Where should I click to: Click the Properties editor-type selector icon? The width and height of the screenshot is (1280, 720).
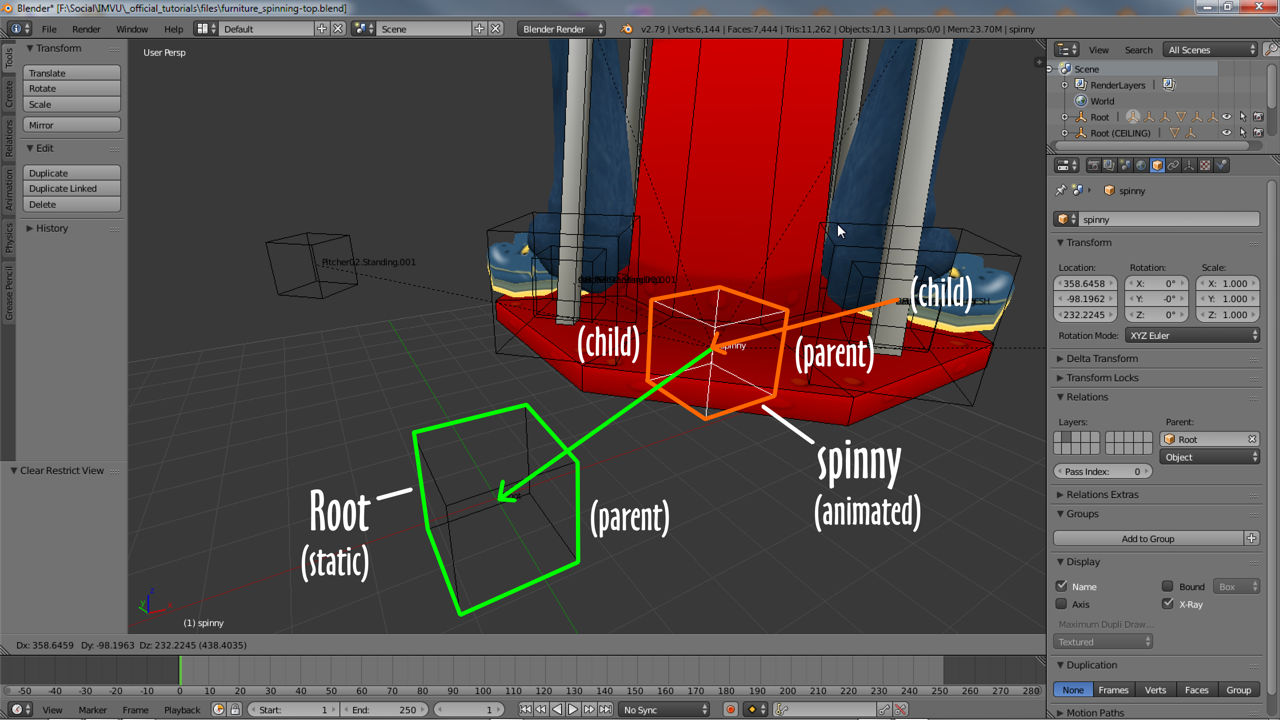tap(1067, 165)
